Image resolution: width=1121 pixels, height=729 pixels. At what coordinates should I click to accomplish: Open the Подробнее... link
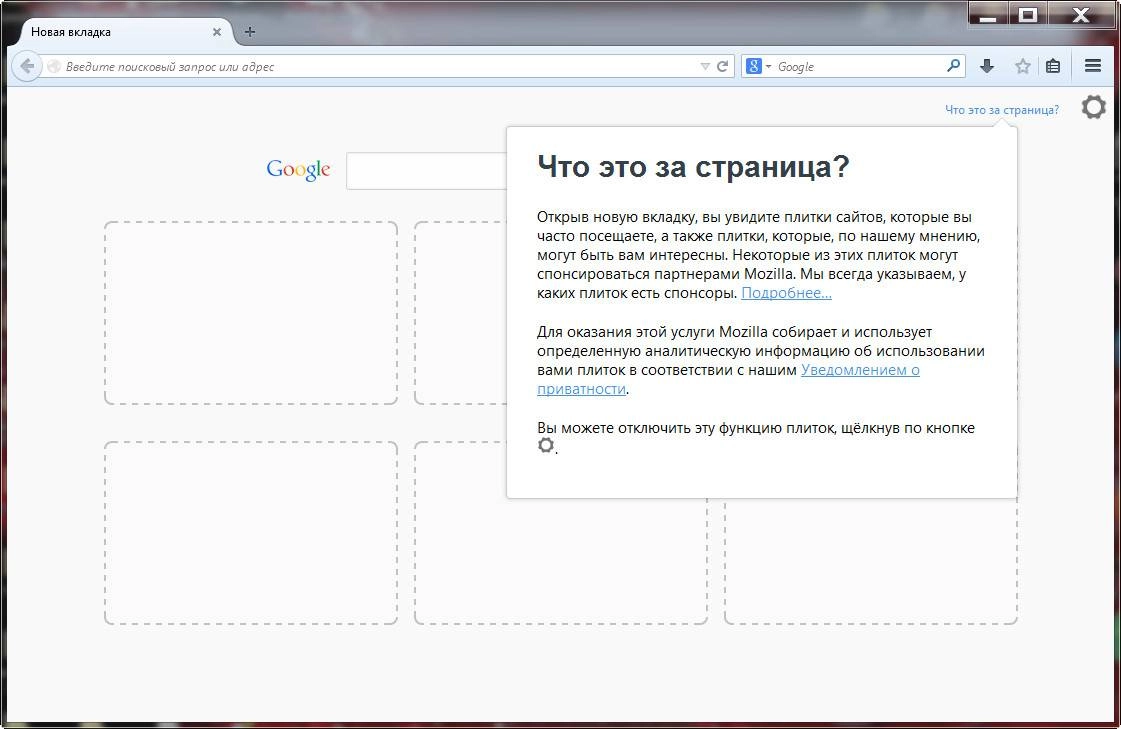click(x=786, y=293)
